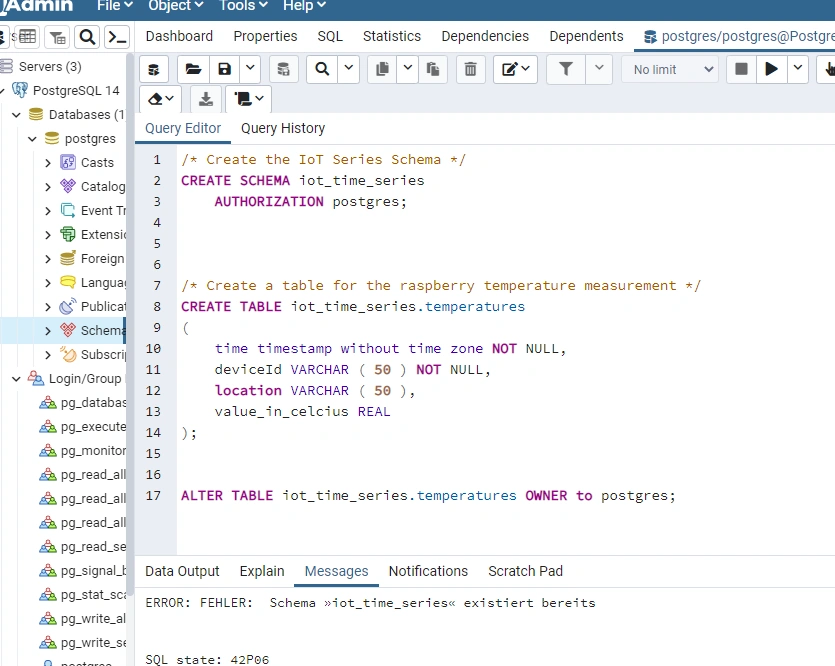Save file using the floppy disk icon
The image size is (835, 666).
pos(225,69)
